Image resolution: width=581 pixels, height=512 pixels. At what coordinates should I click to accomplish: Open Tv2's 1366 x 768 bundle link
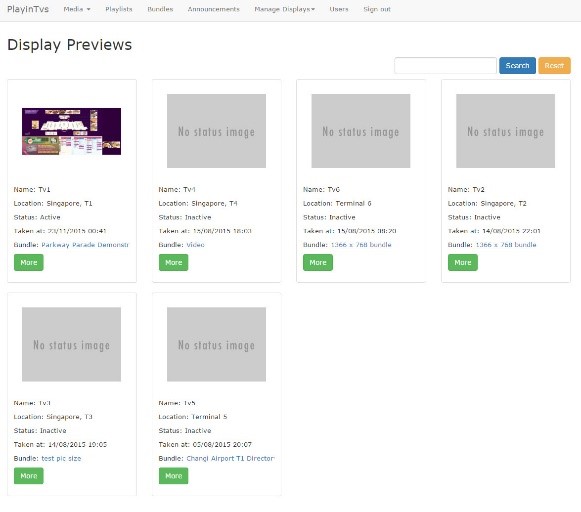pyautogui.click(x=506, y=245)
